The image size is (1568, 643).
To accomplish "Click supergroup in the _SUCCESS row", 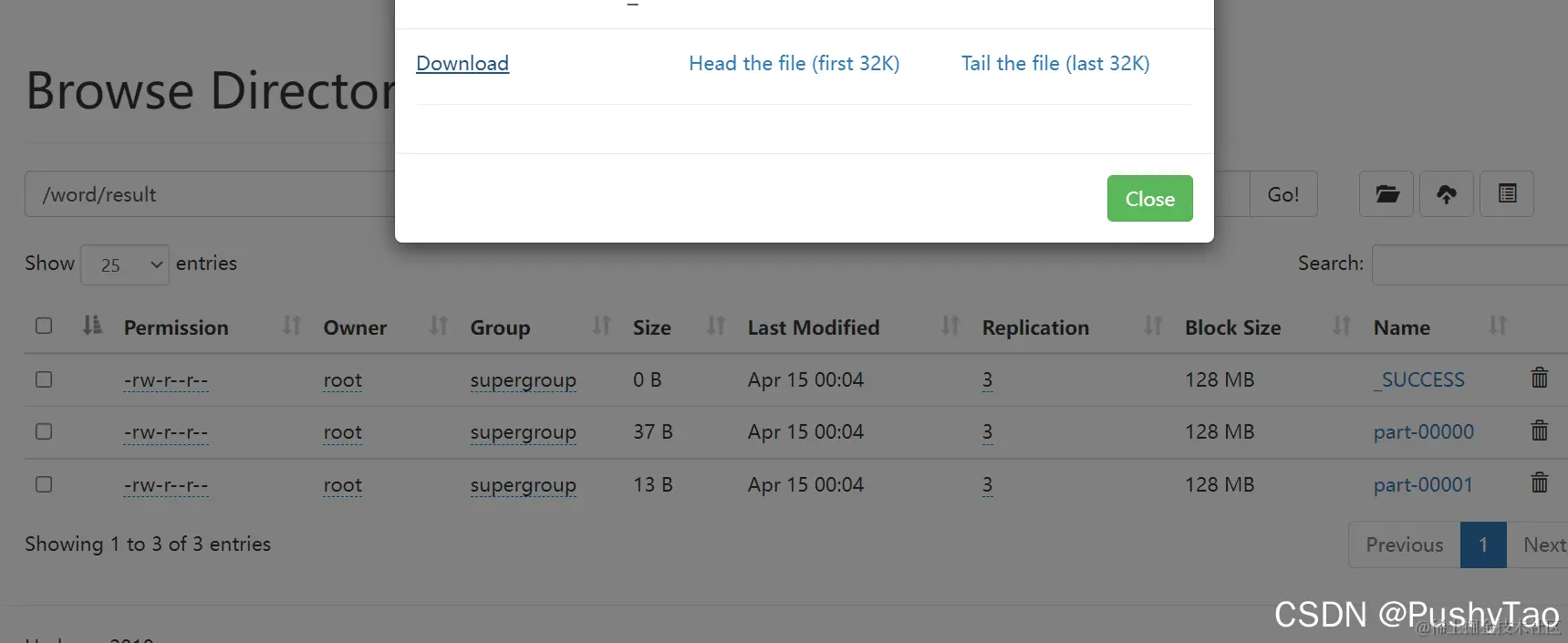I will coord(524,381).
